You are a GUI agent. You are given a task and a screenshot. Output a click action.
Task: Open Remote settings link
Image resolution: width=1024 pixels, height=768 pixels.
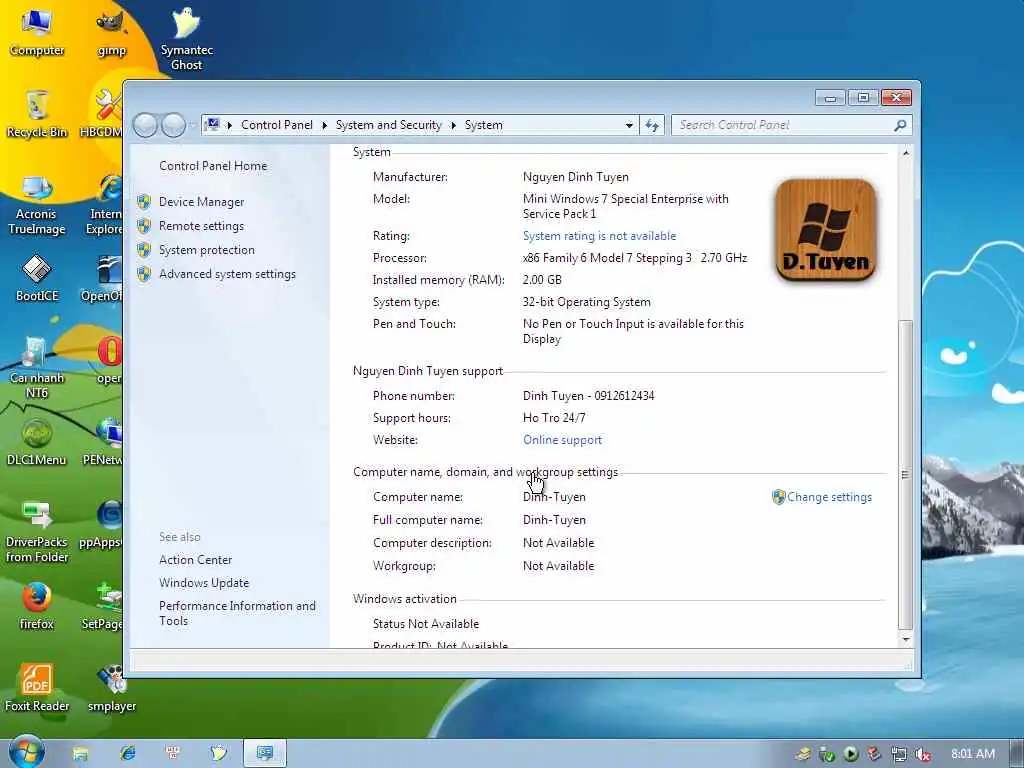(x=201, y=226)
